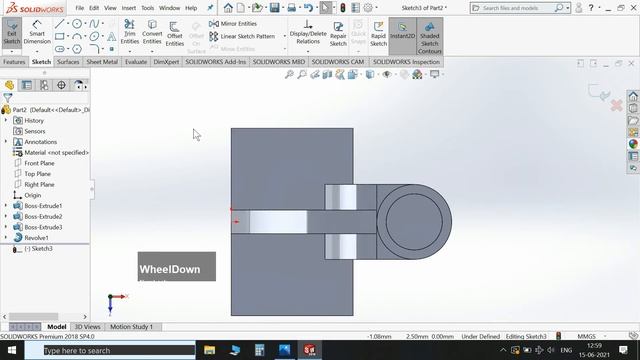Click the Convert Entities tool
This screenshot has width=640, height=360.
(152, 32)
